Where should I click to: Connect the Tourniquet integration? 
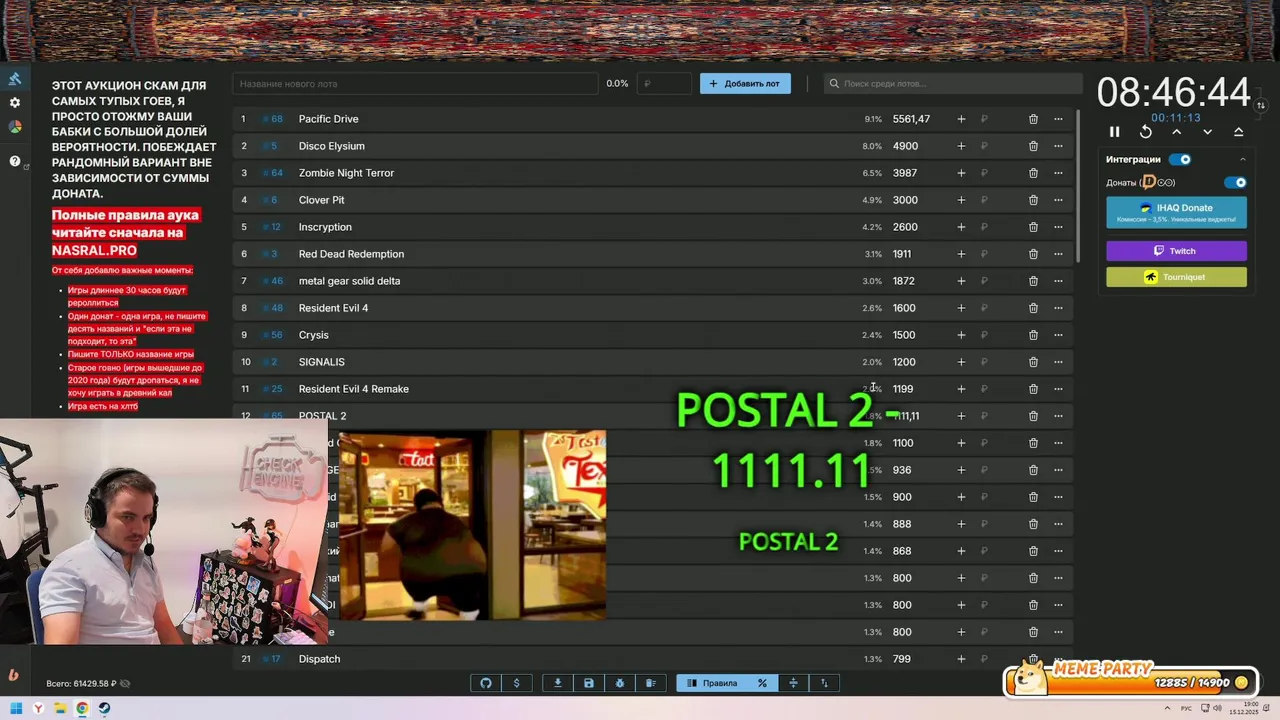(1176, 277)
